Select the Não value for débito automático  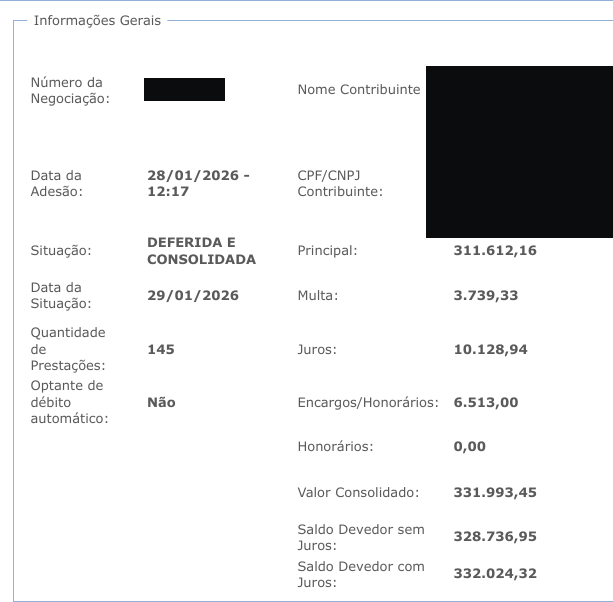coord(161,402)
